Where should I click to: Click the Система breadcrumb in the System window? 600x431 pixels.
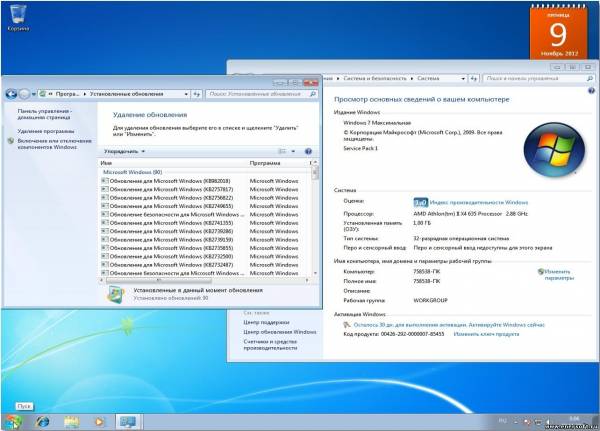coord(428,78)
